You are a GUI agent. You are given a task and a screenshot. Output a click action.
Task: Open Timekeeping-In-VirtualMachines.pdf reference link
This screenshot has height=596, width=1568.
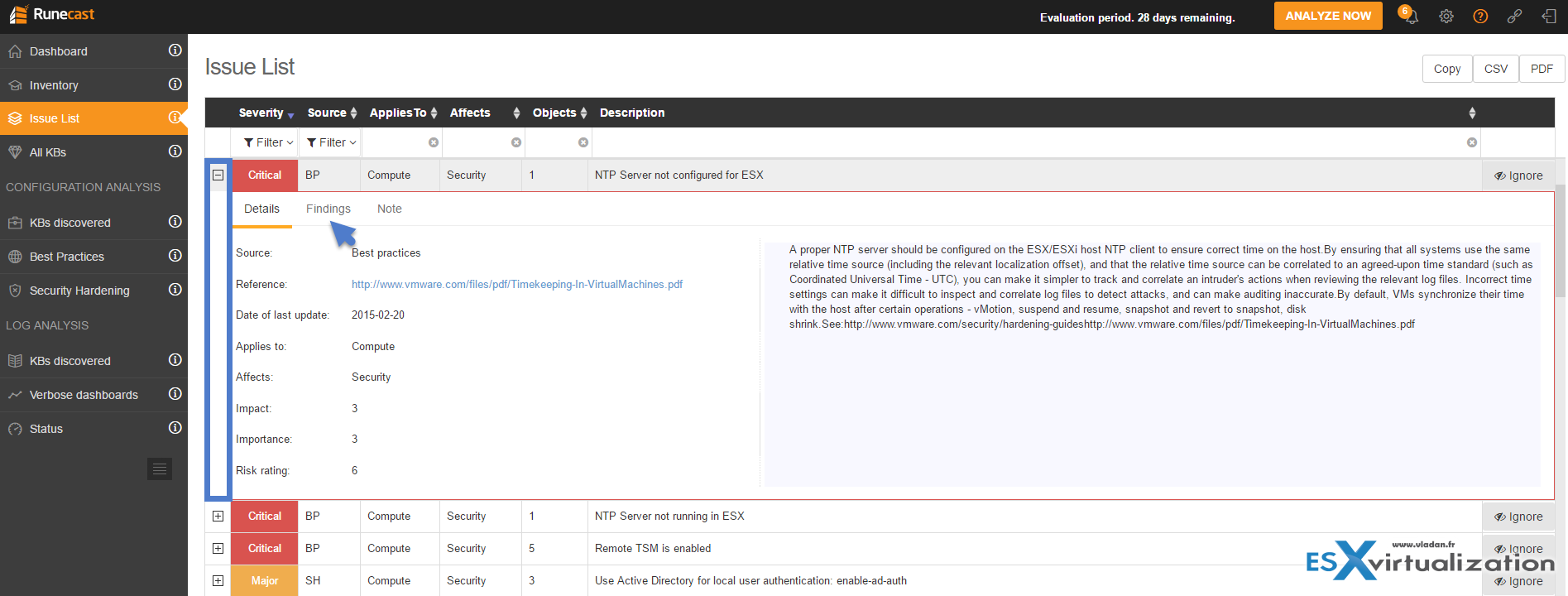click(517, 284)
